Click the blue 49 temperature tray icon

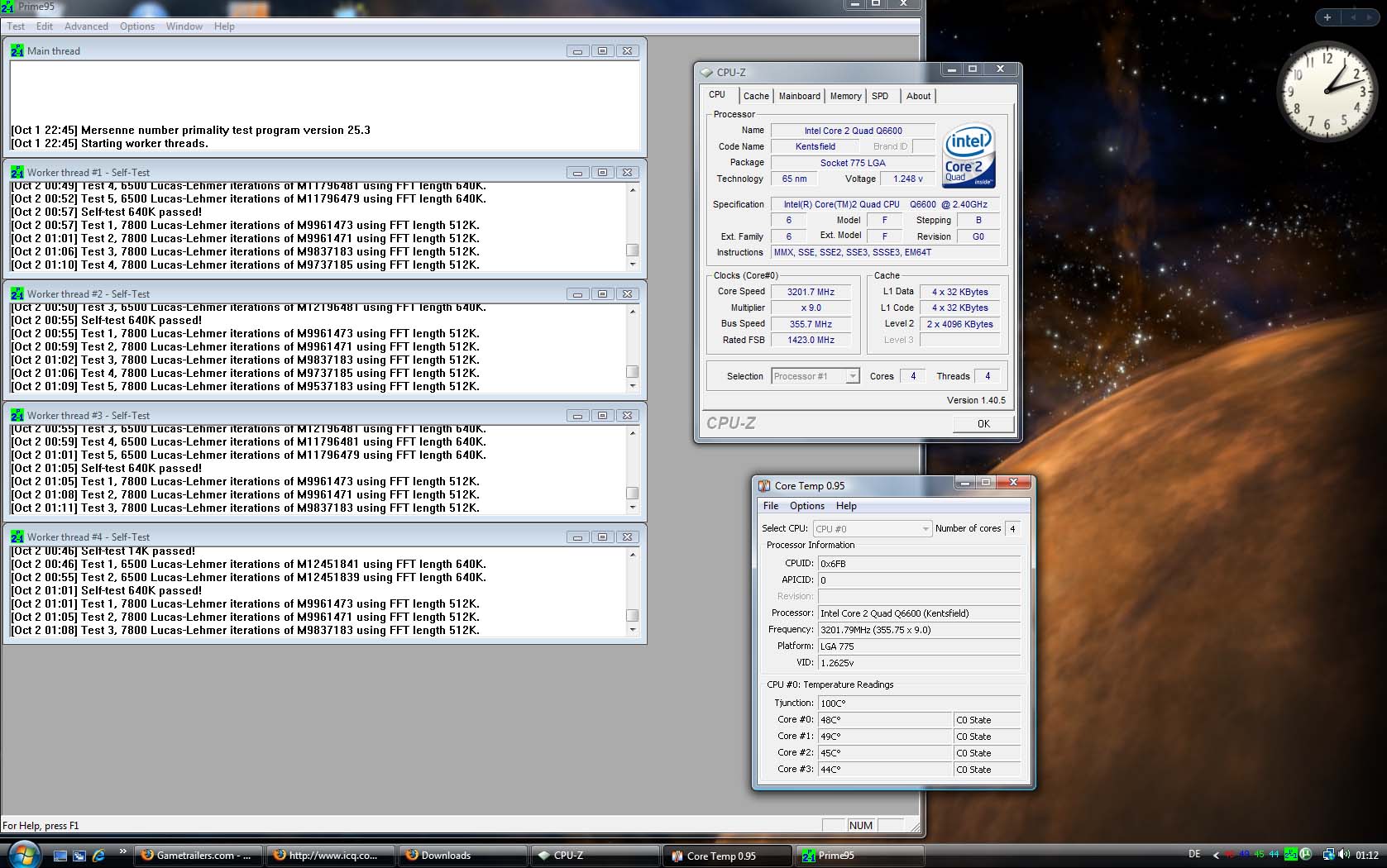click(1245, 855)
